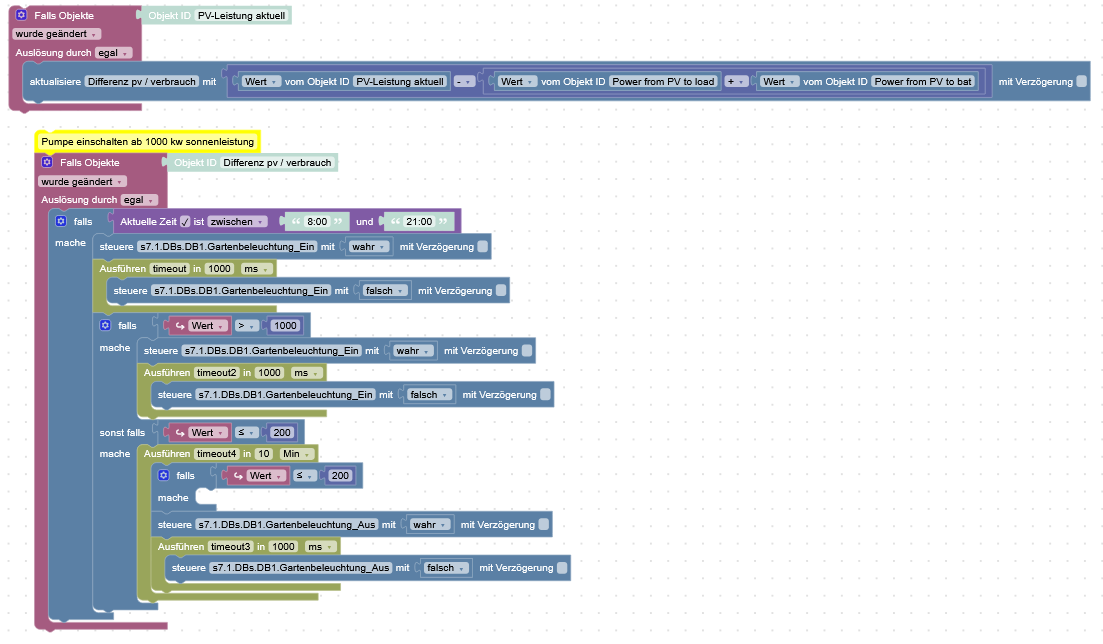Open falsch dropdown inside timeout3 block
The height and width of the screenshot is (644, 1103).
(447, 568)
